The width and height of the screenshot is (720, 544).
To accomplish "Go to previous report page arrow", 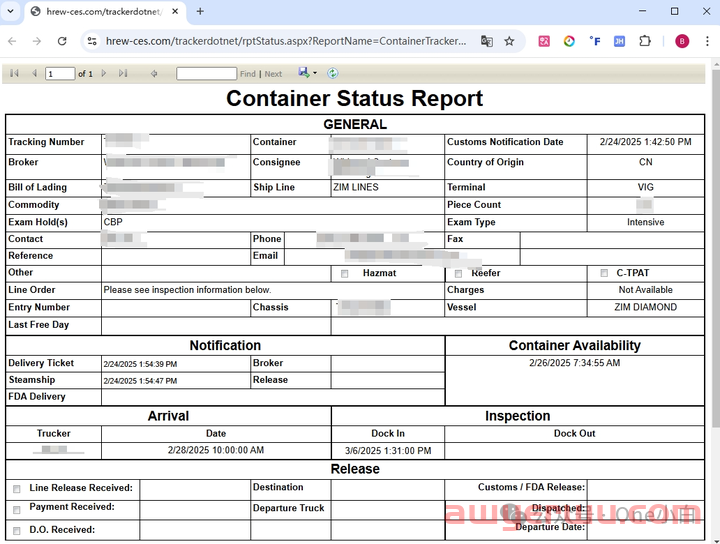I will click(34, 73).
